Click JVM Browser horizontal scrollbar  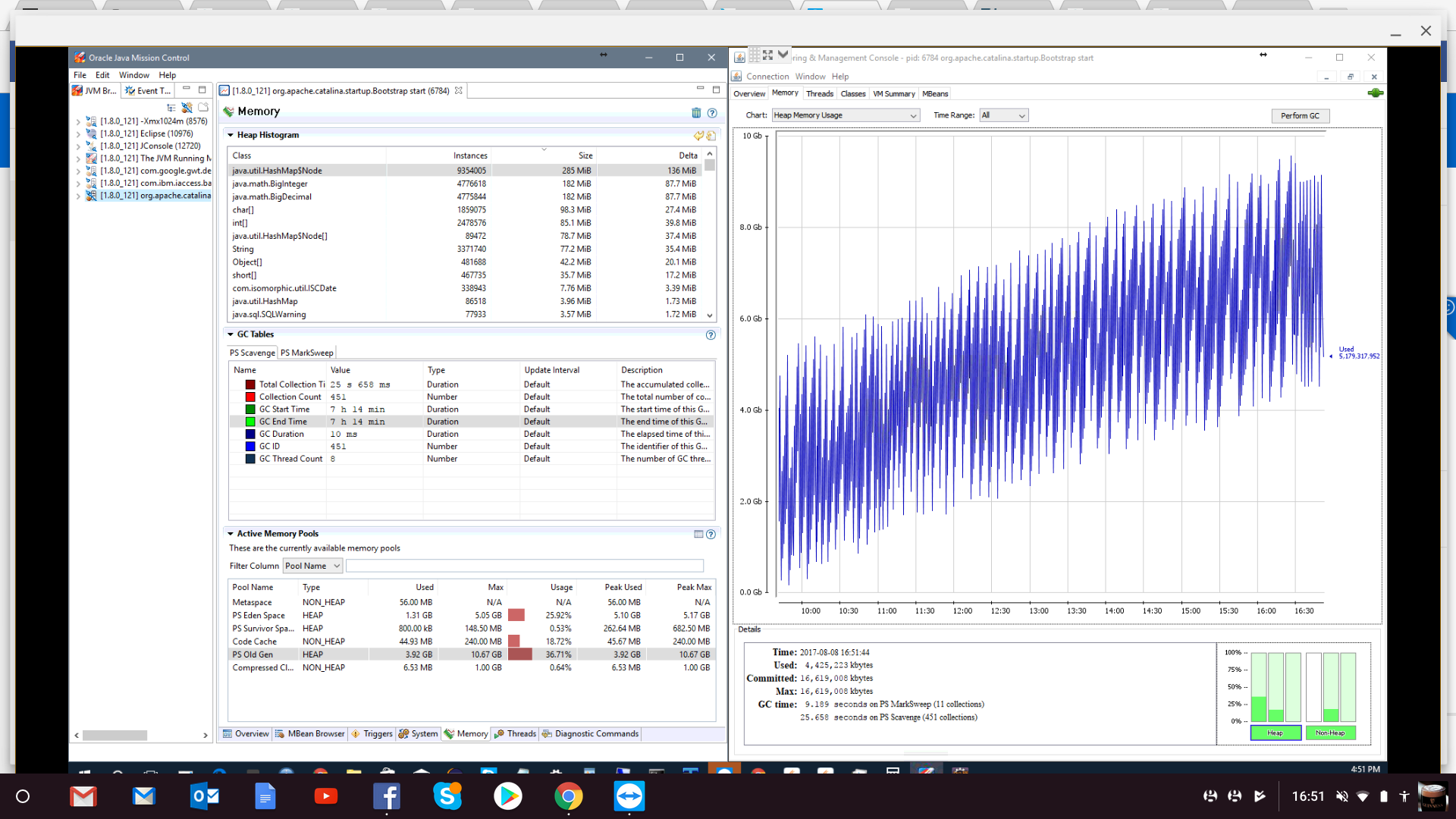(115, 735)
